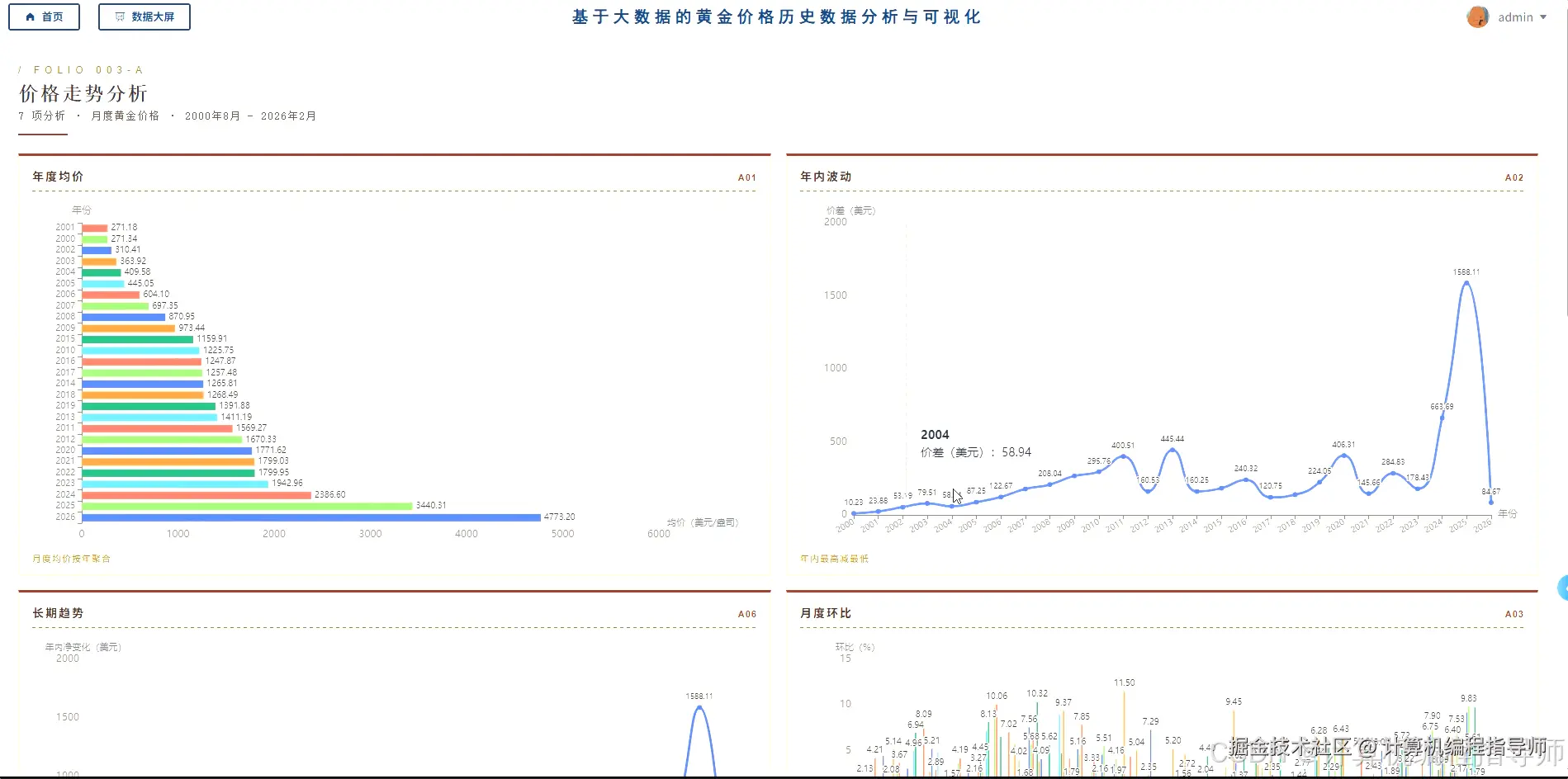1568x779 pixels.
Task: Click the 406.31 peak on 年内波动 chart
Action: (x=1343, y=456)
